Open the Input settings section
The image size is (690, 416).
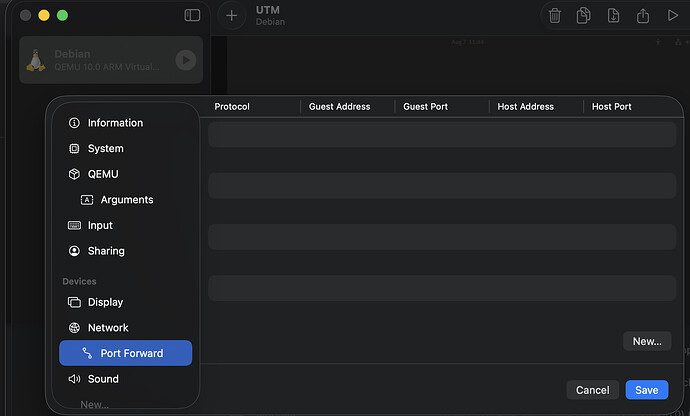tap(125, 225)
